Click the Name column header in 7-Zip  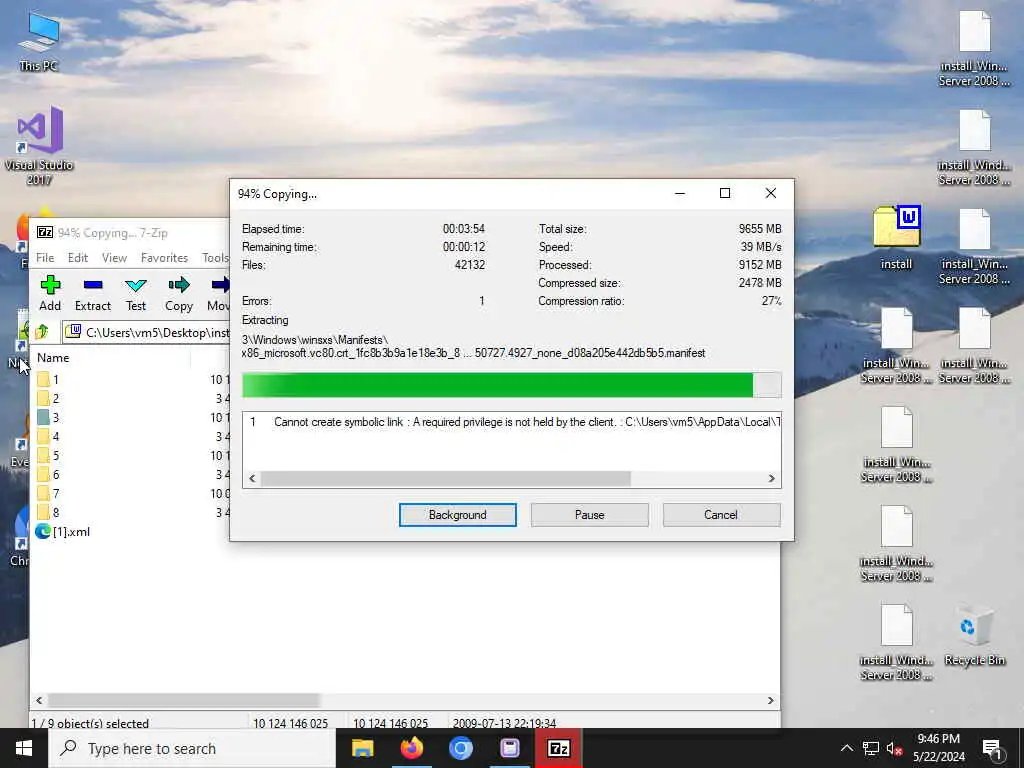pos(53,358)
